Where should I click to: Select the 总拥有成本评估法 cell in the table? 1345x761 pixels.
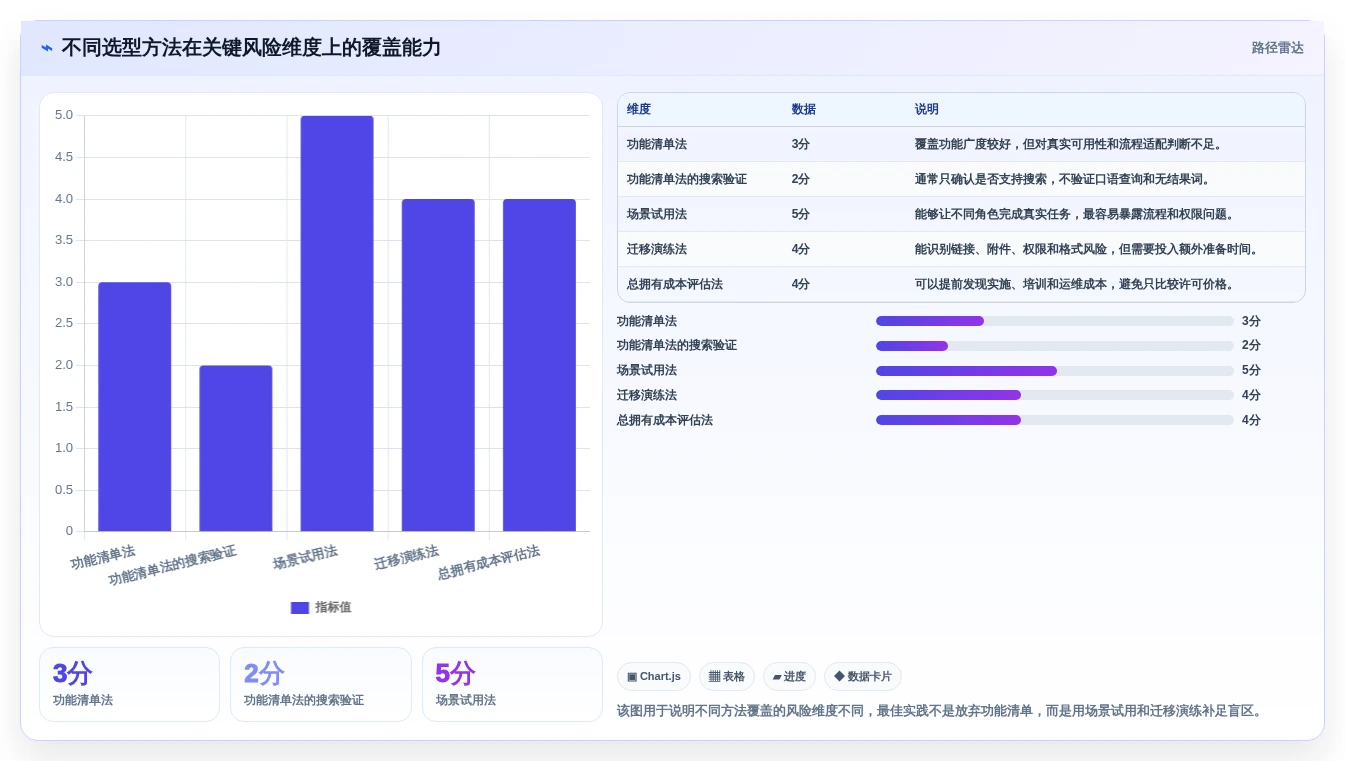675,284
